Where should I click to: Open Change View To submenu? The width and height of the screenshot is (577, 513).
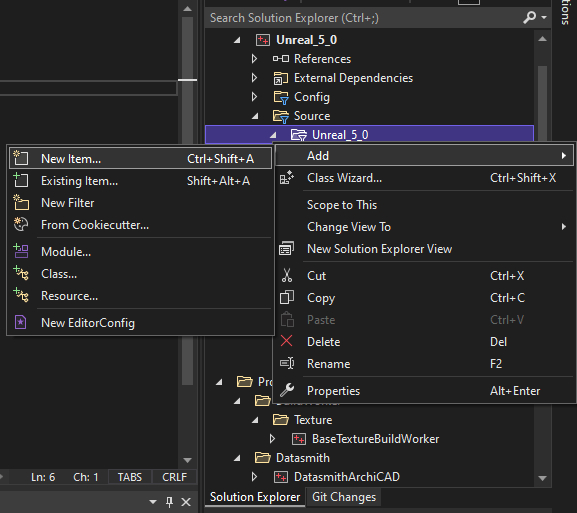pyautogui.click(x=425, y=227)
